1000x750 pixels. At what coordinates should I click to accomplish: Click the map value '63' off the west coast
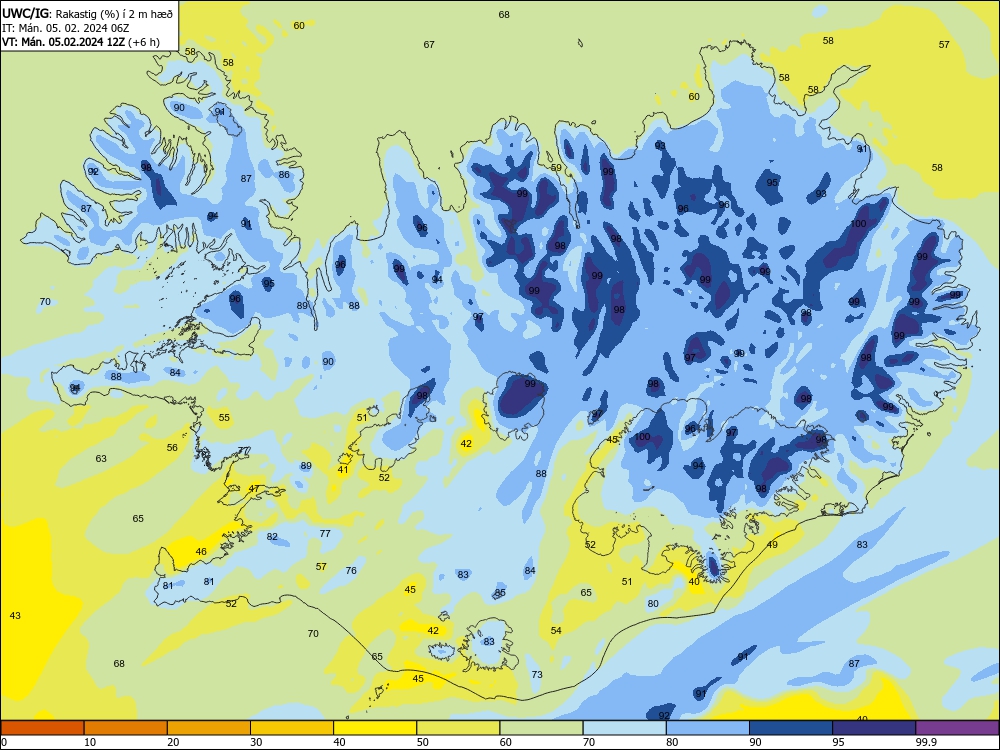pos(101,459)
